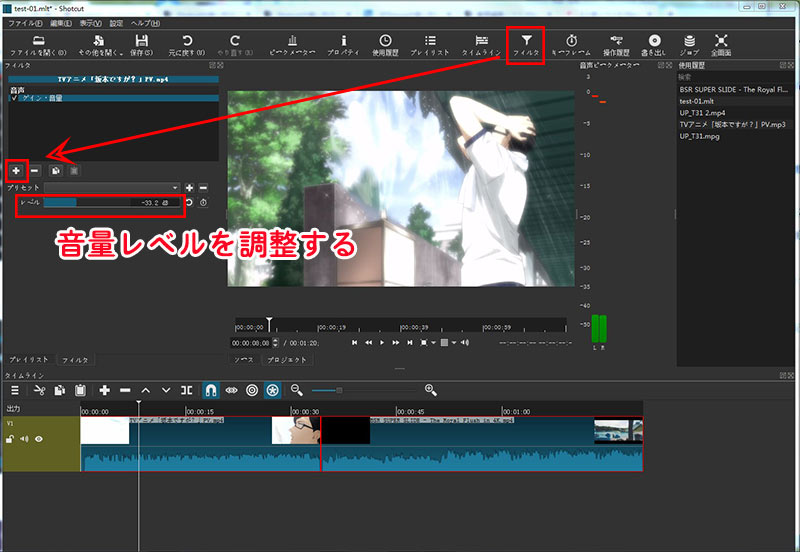Viewport: 800px width, 552px height.
Task: Toggle the Timeline panel from the toolbar
Action: pos(481,45)
